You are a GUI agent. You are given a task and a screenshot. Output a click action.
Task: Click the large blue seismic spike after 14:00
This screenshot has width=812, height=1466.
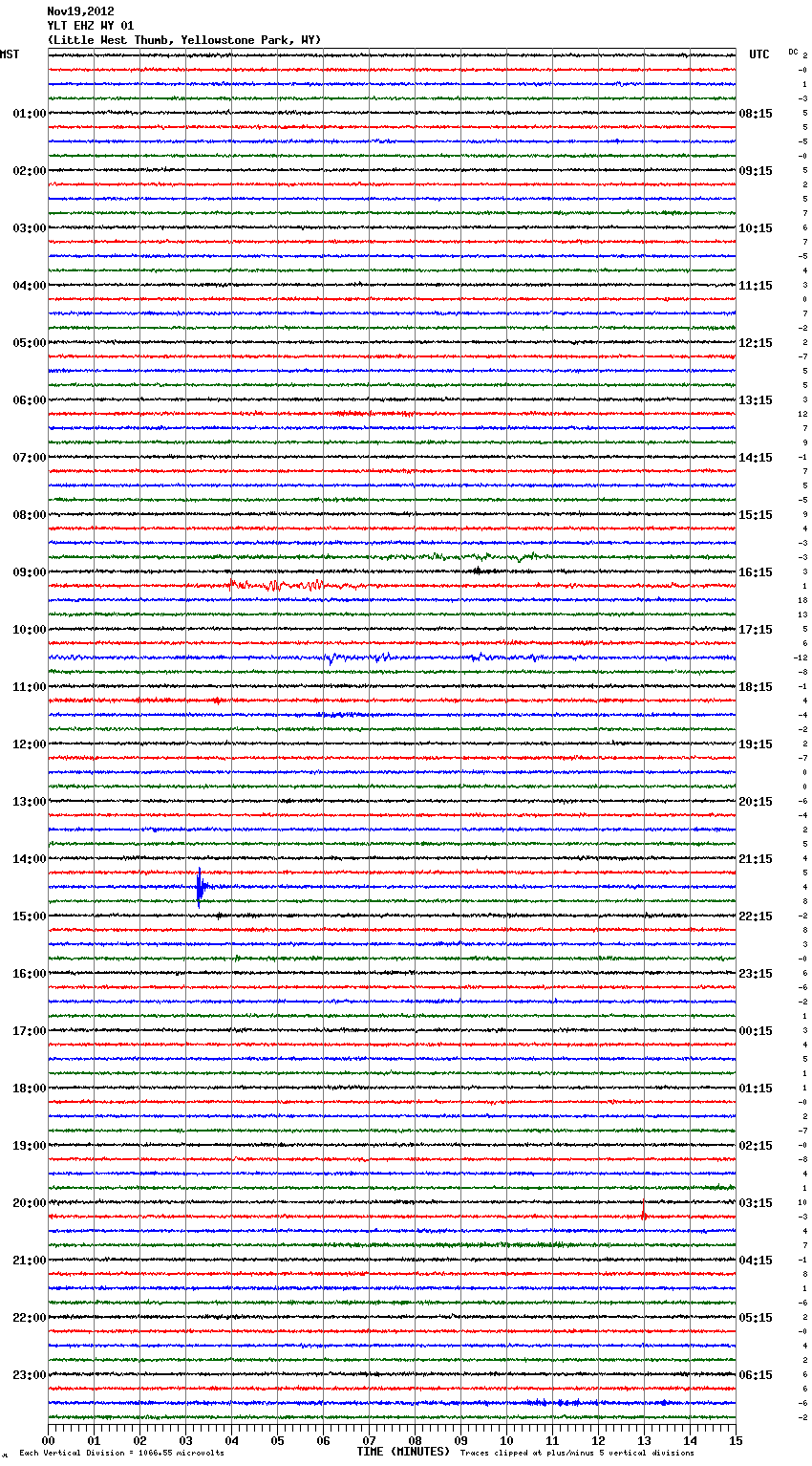tap(199, 888)
